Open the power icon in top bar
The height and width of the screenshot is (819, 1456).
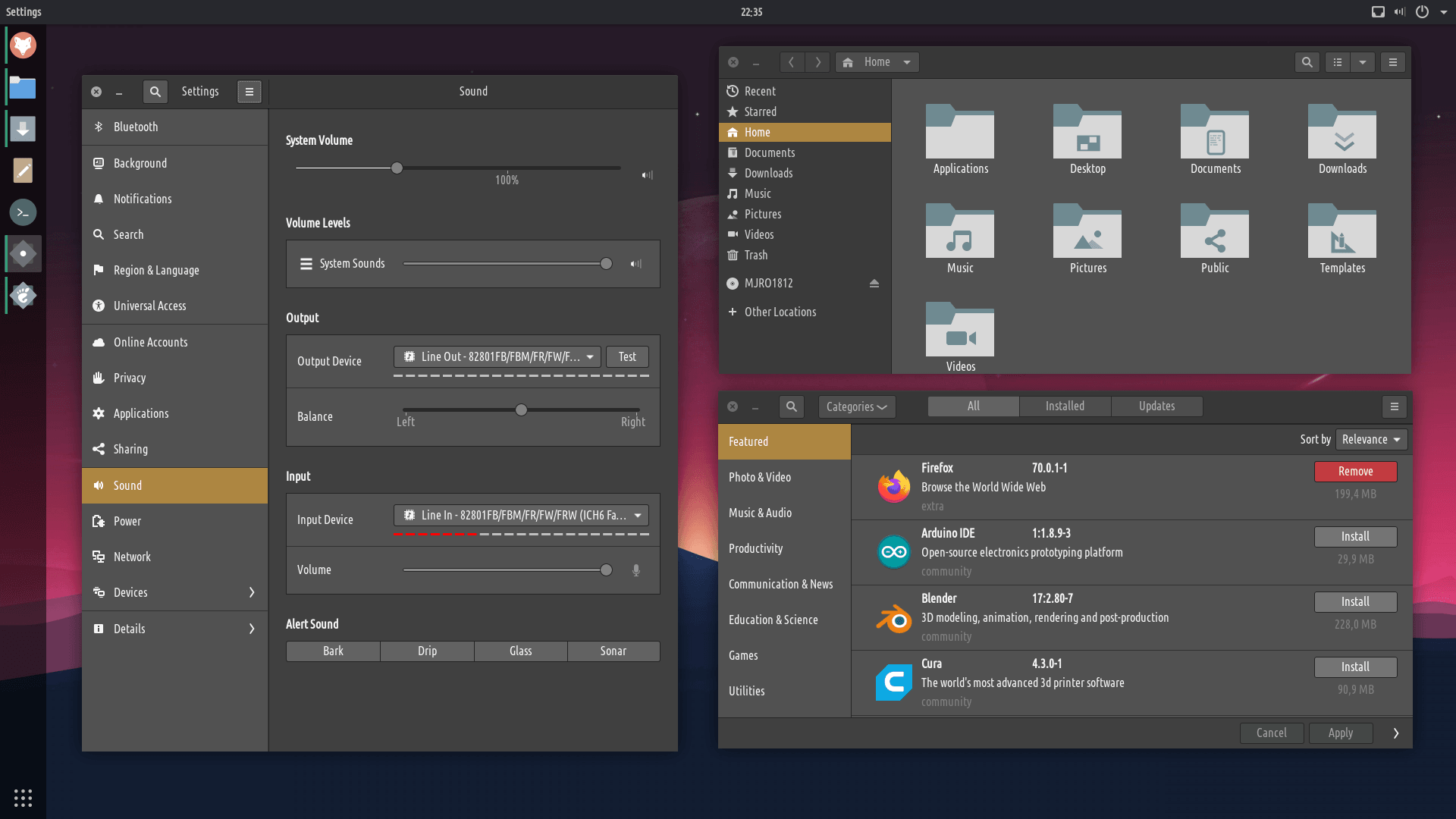pyautogui.click(x=1422, y=11)
